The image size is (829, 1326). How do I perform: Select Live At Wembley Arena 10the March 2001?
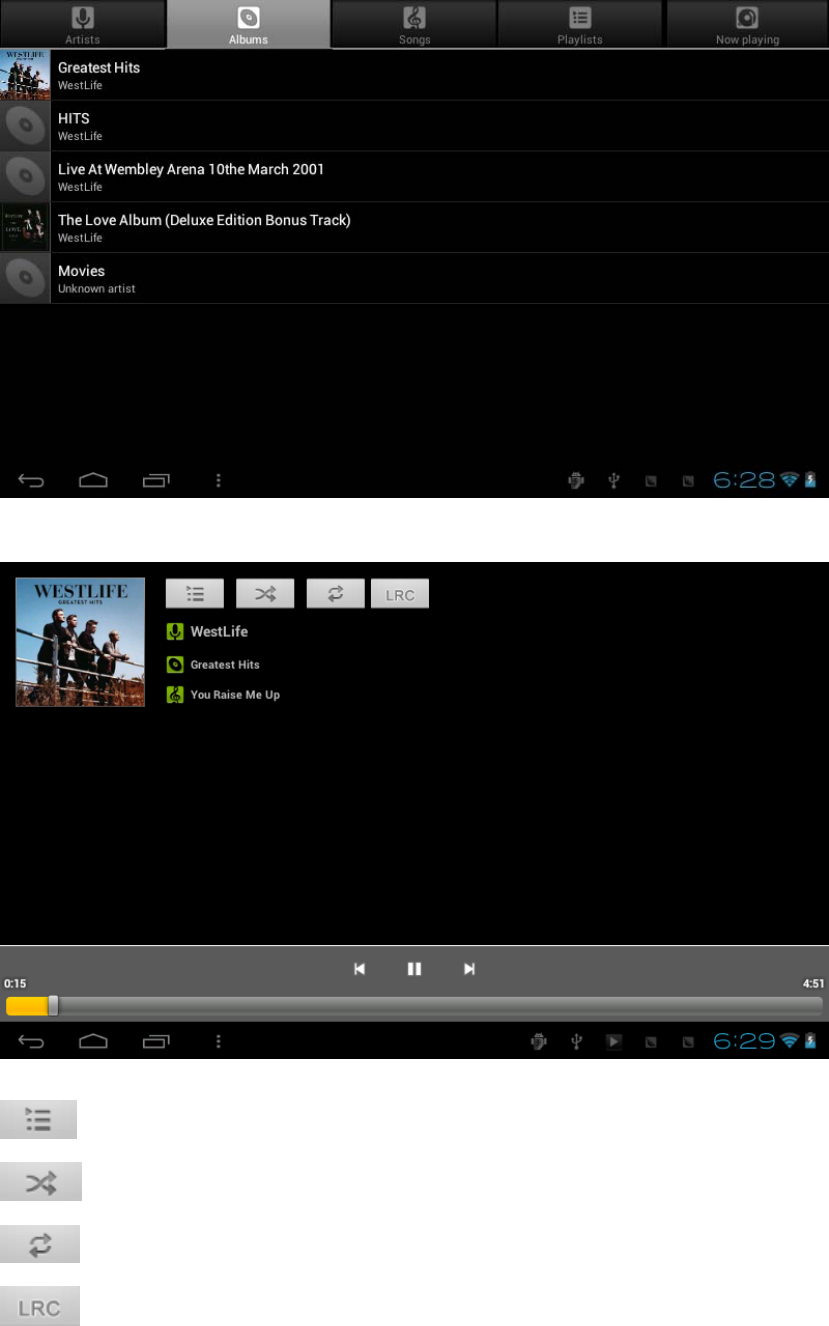point(414,177)
